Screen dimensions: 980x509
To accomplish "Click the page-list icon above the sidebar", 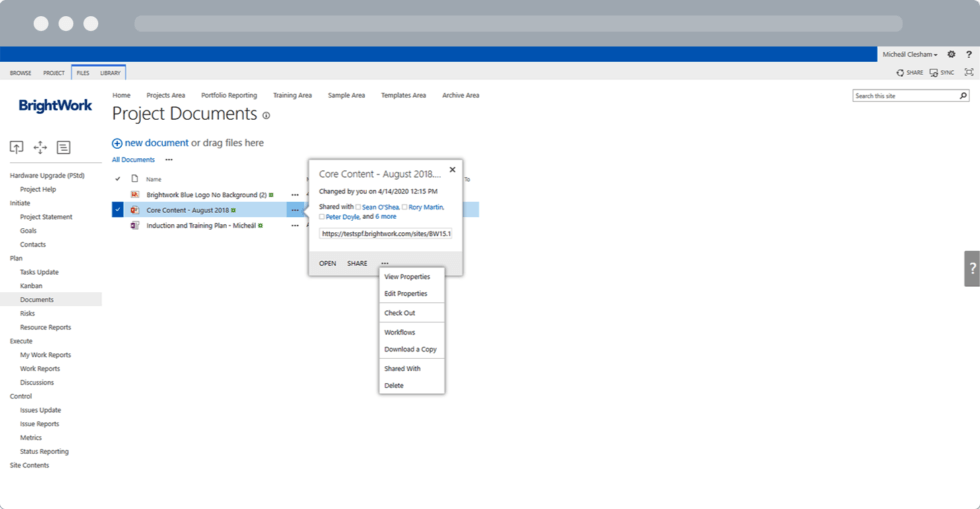I will 63,148.
